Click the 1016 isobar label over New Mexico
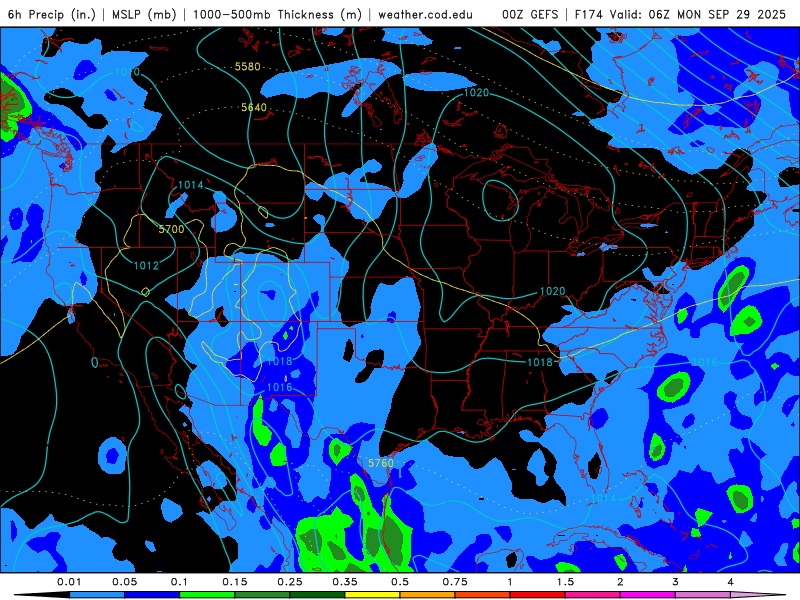 tap(280, 387)
